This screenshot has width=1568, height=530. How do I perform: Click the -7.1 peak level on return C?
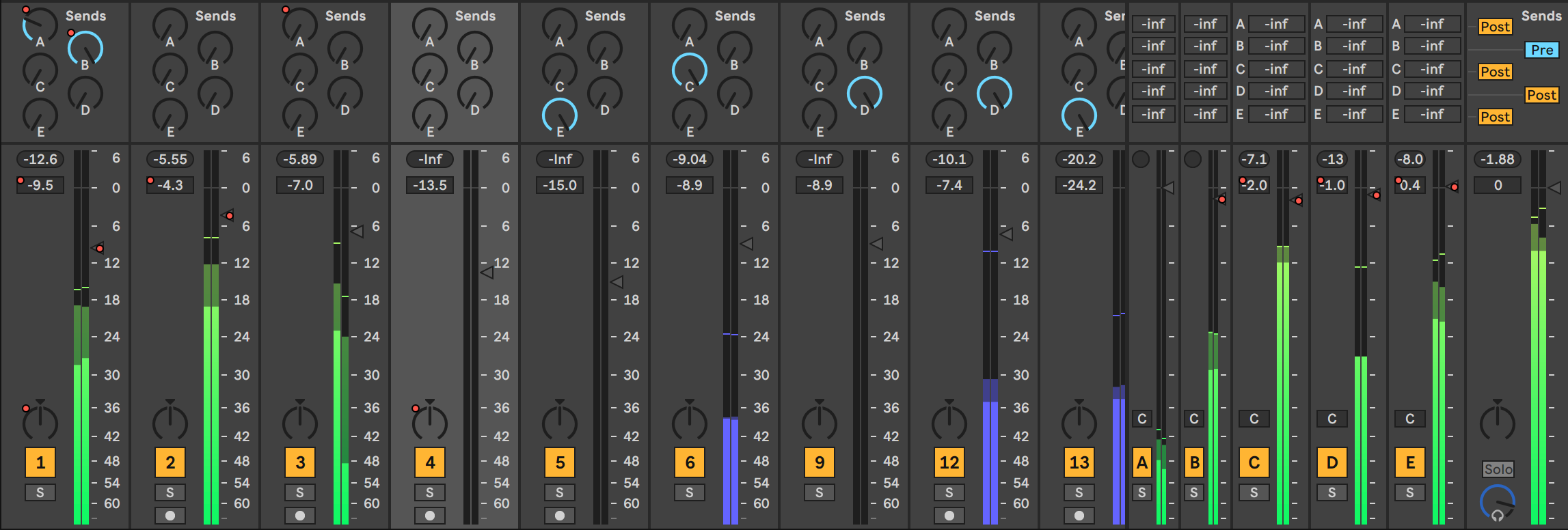[1254, 159]
